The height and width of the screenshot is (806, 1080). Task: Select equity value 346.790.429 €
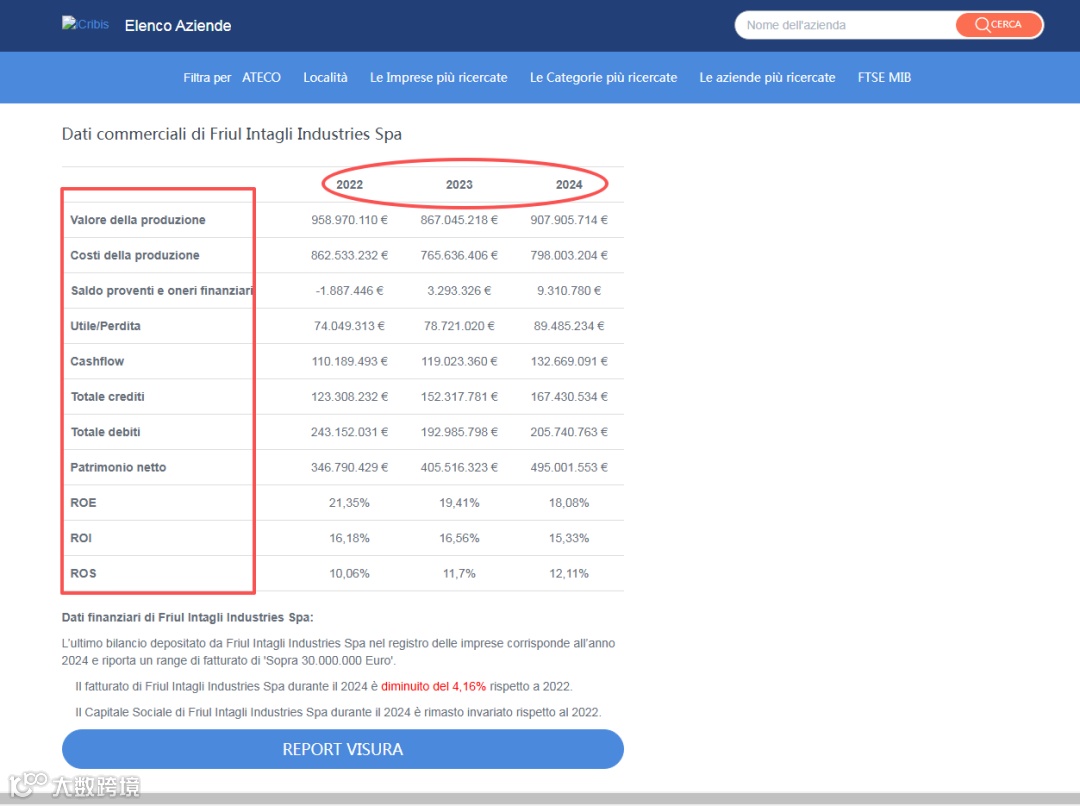tap(349, 467)
